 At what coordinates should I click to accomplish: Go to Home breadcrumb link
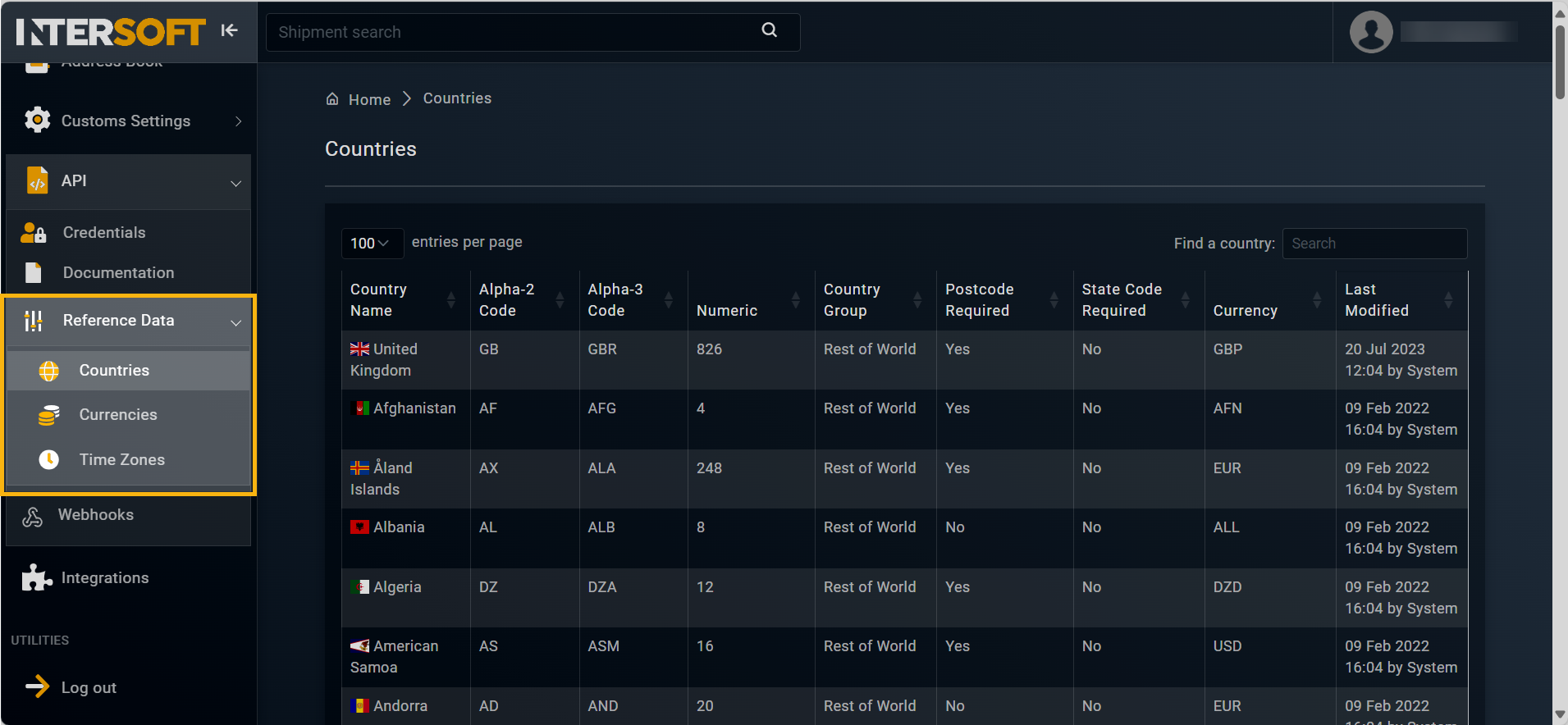click(x=369, y=99)
